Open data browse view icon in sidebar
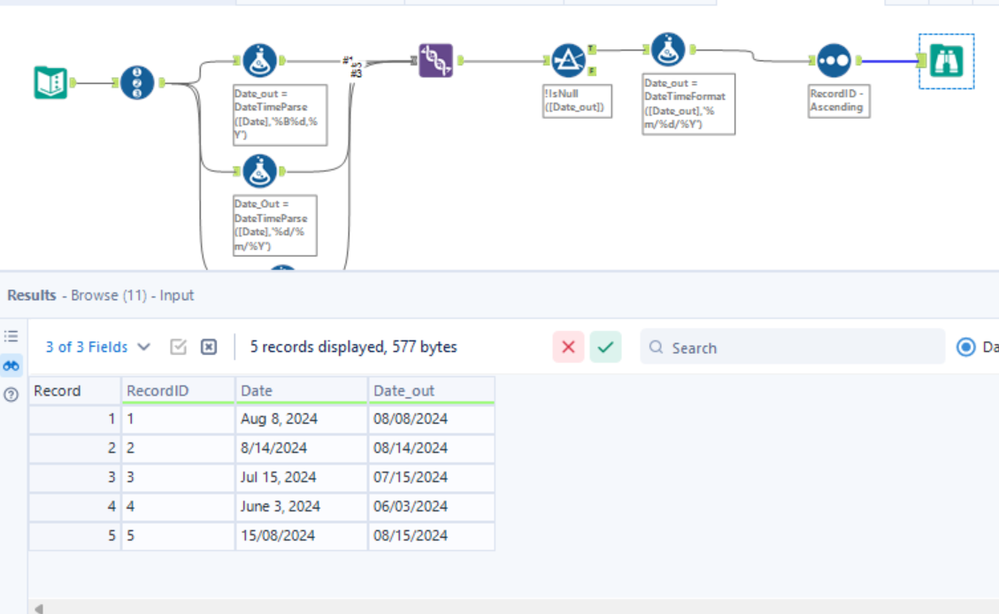 11,366
